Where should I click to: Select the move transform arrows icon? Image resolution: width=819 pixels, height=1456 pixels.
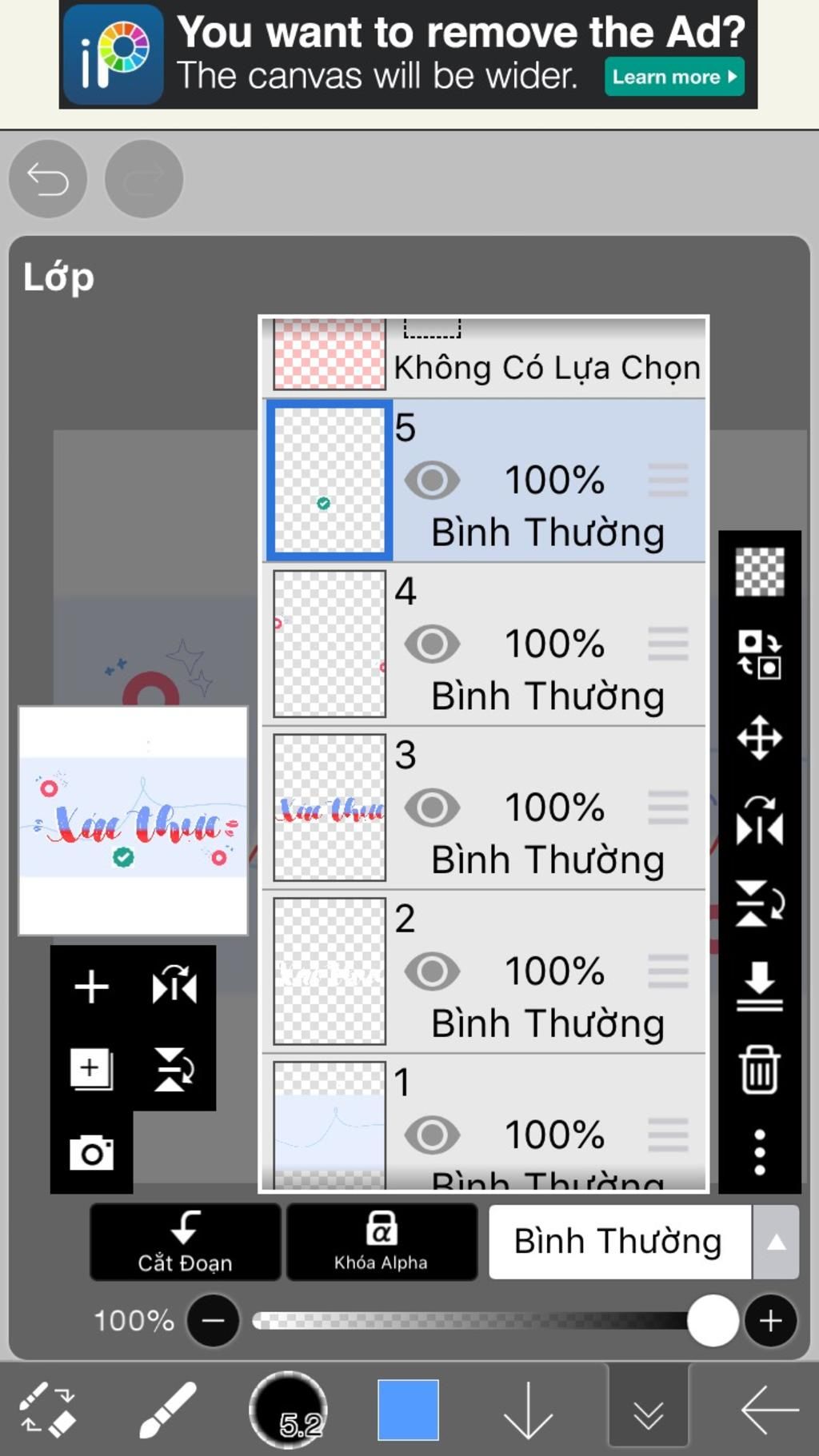click(758, 737)
